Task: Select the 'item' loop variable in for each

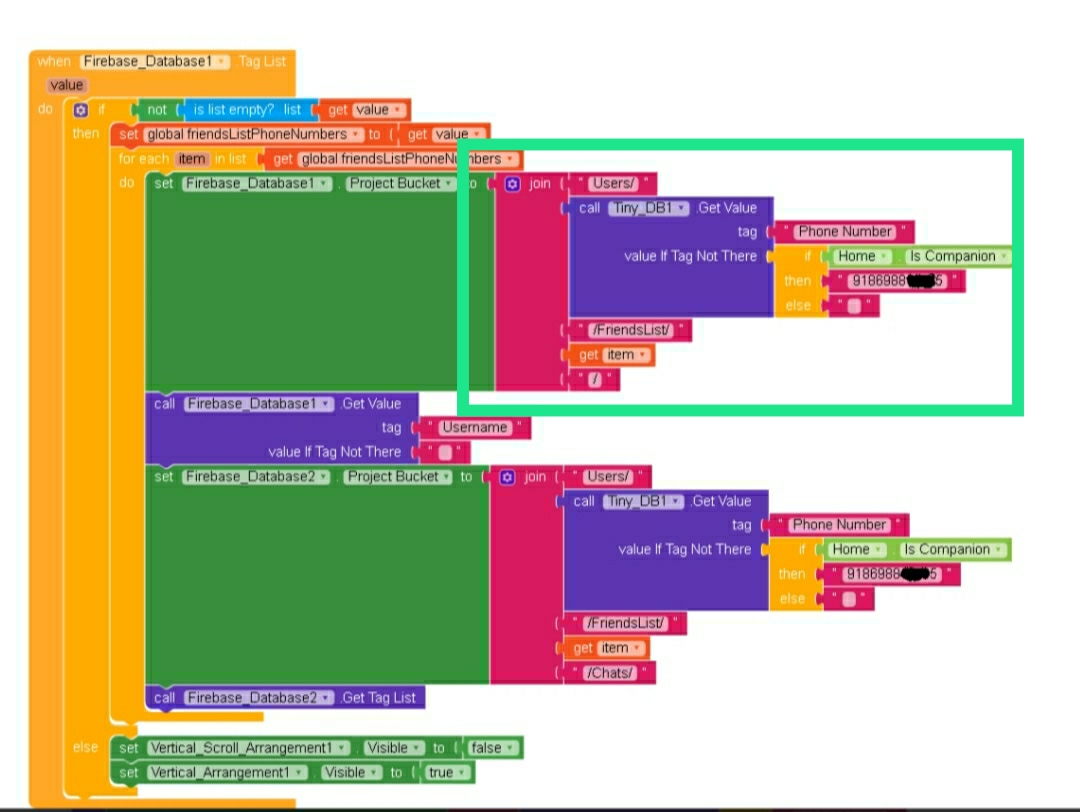Action: (x=191, y=159)
